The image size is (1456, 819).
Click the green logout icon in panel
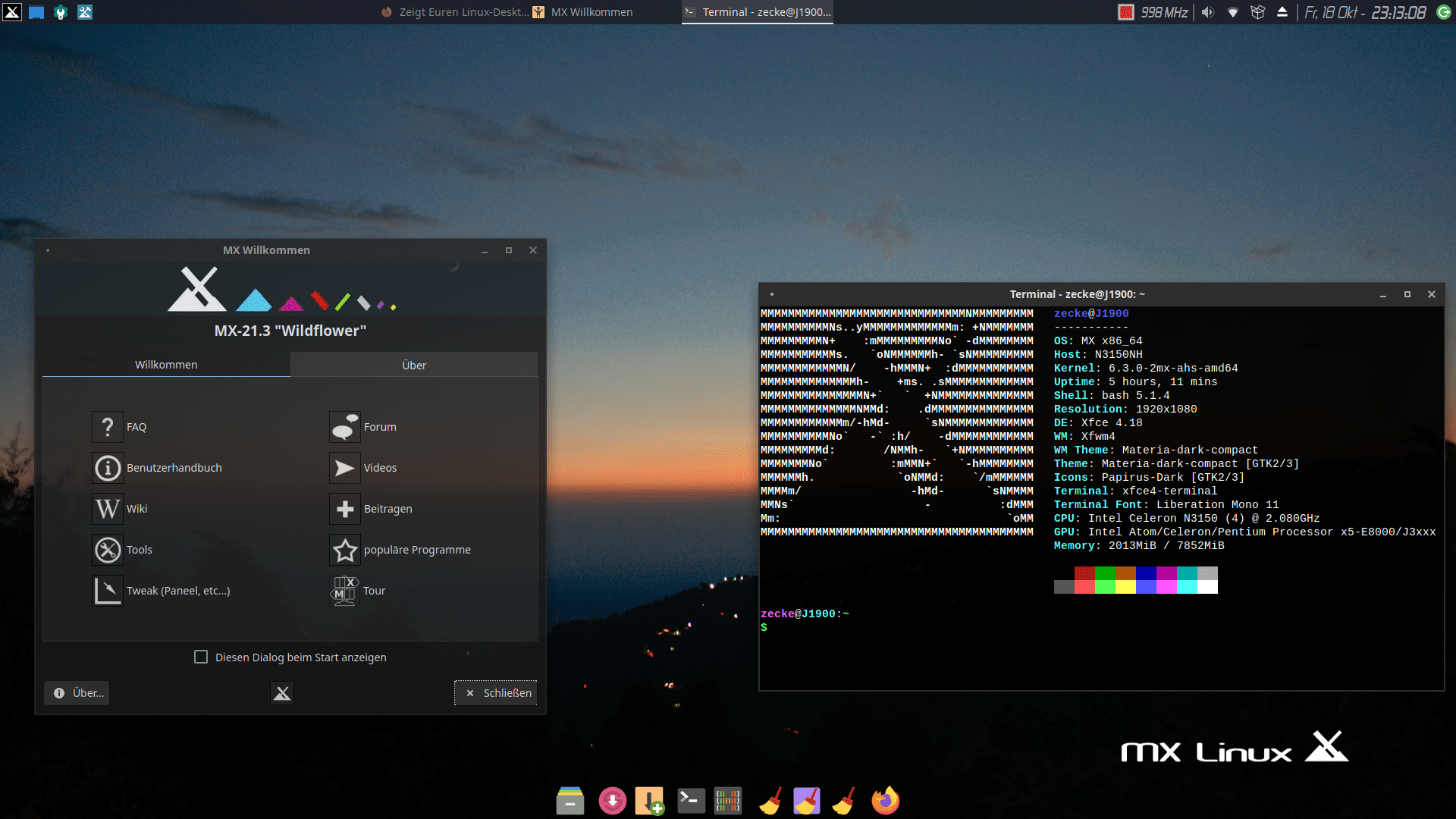click(x=1444, y=12)
